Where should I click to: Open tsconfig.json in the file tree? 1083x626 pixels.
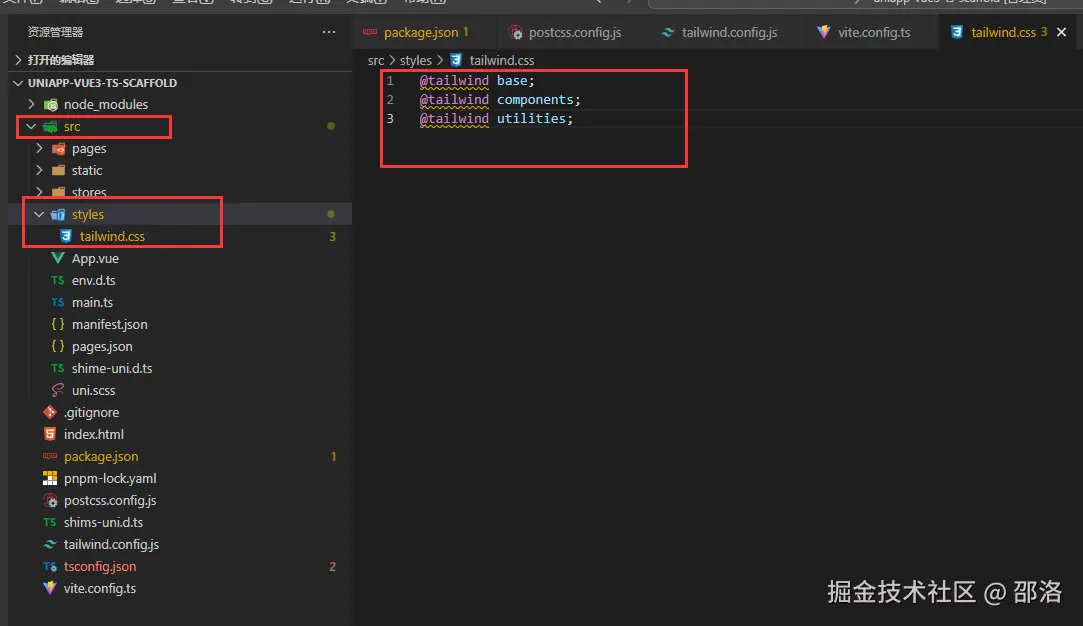click(100, 567)
